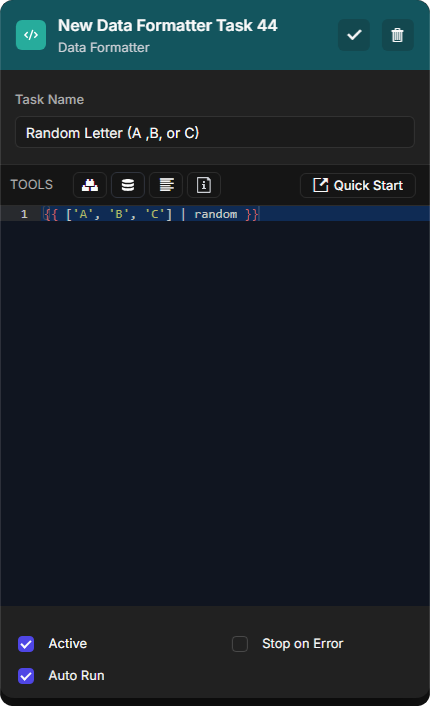Click the Stop on Error label
The height and width of the screenshot is (706, 430).
tap(303, 644)
